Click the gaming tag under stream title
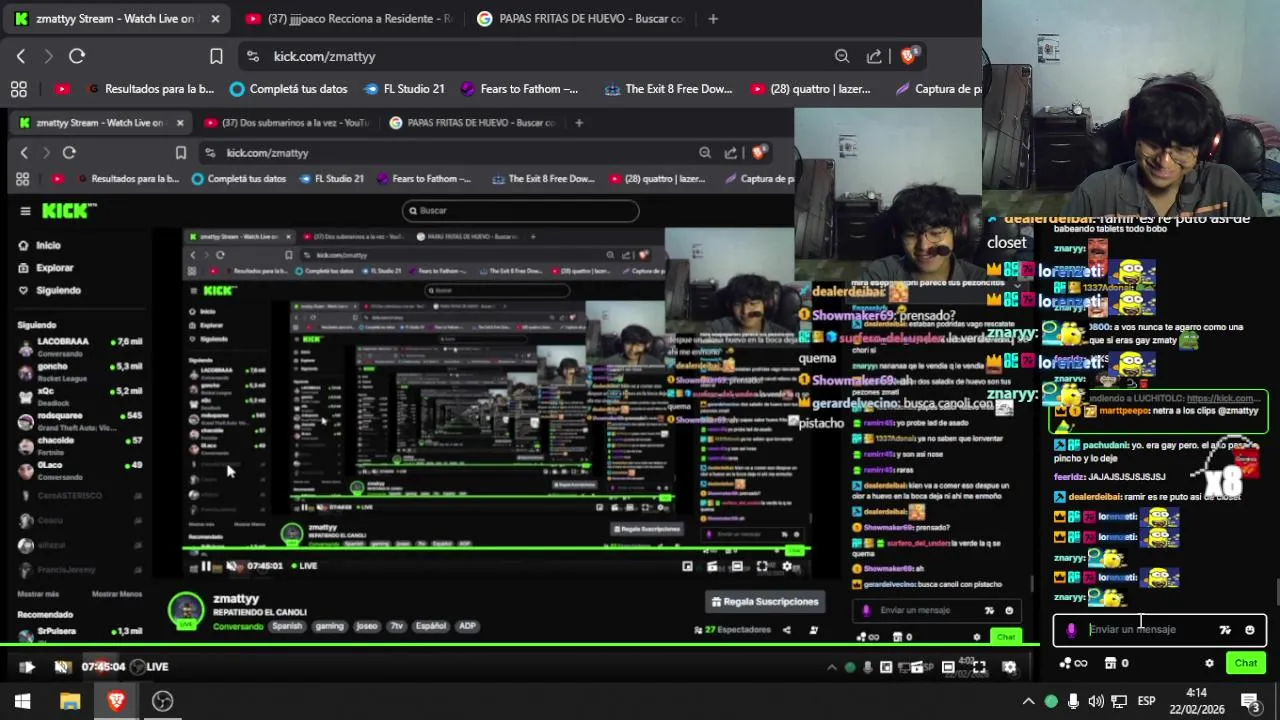 (329, 626)
